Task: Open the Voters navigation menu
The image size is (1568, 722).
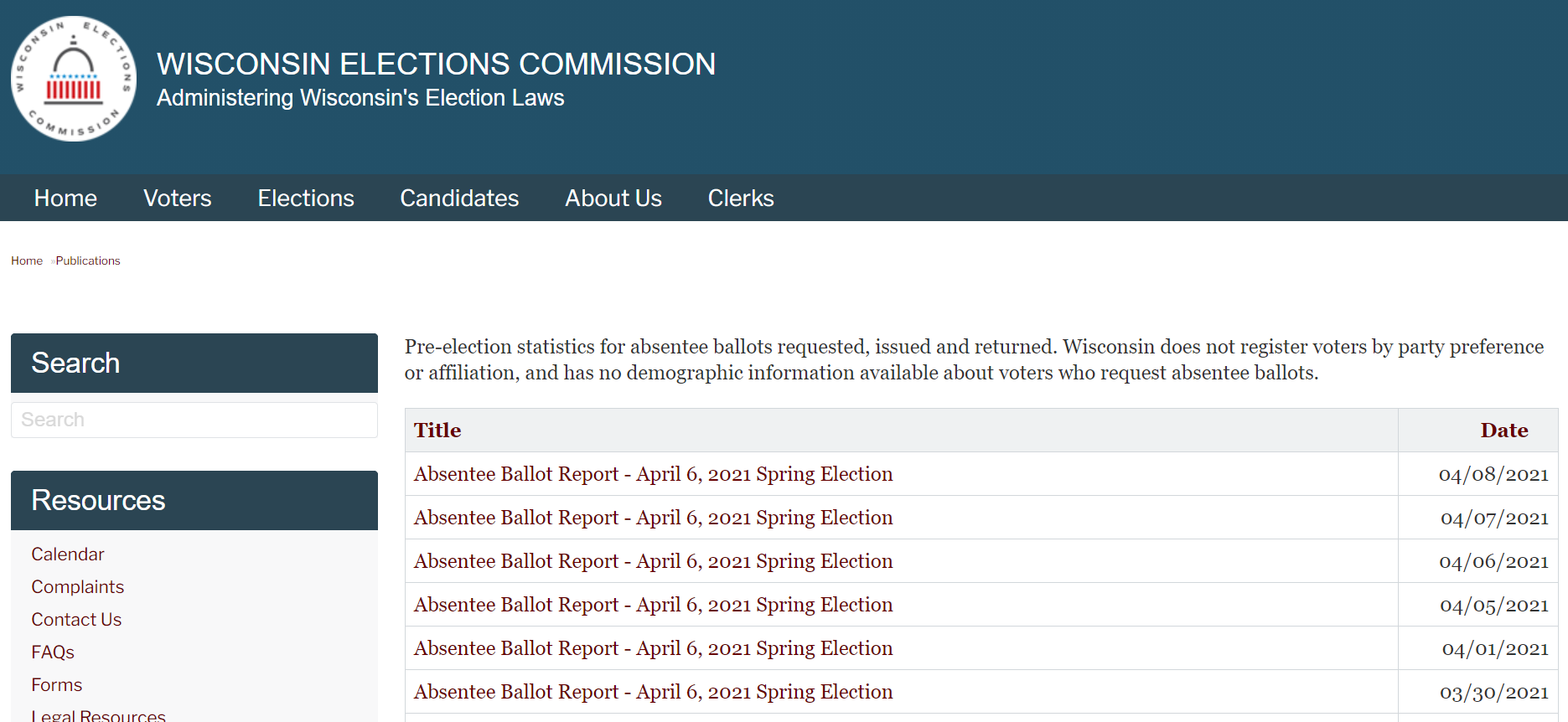Action: pos(178,199)
